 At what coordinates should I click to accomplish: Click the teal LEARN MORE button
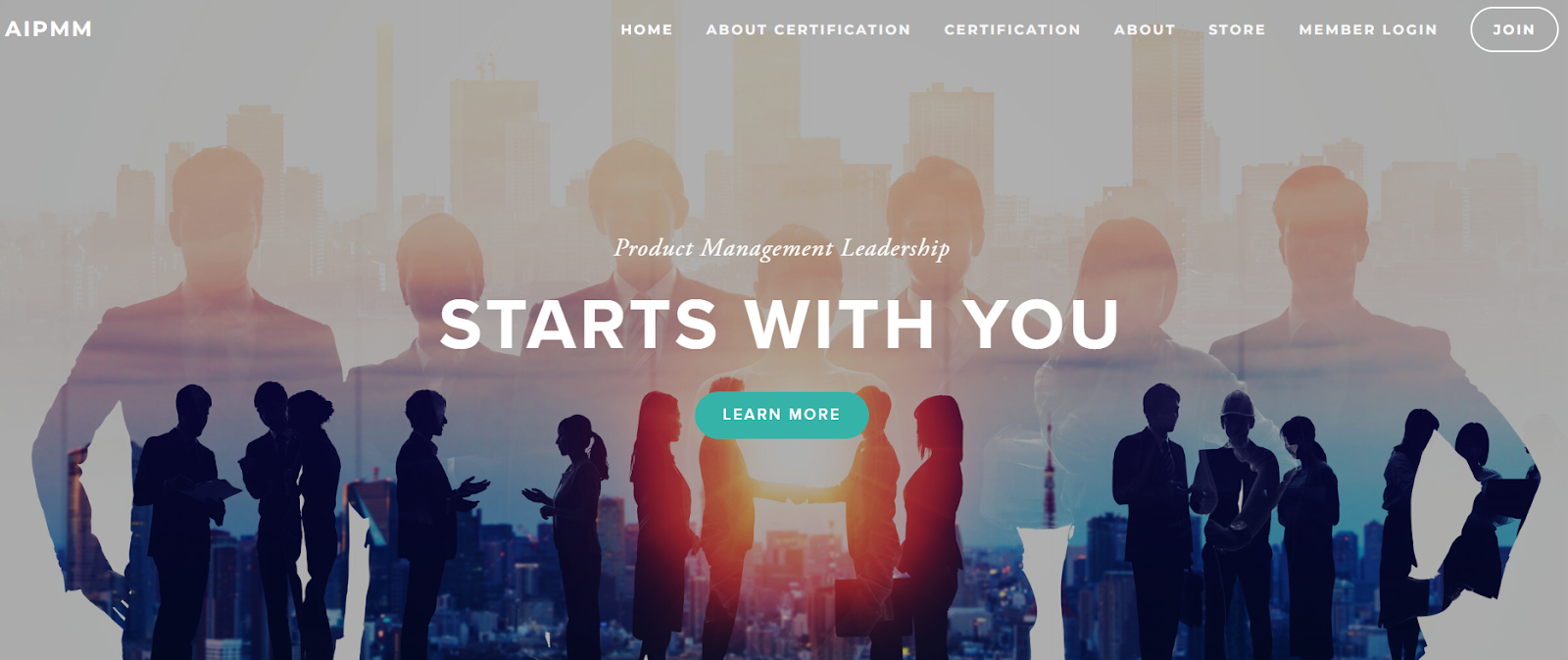[781, 415]
